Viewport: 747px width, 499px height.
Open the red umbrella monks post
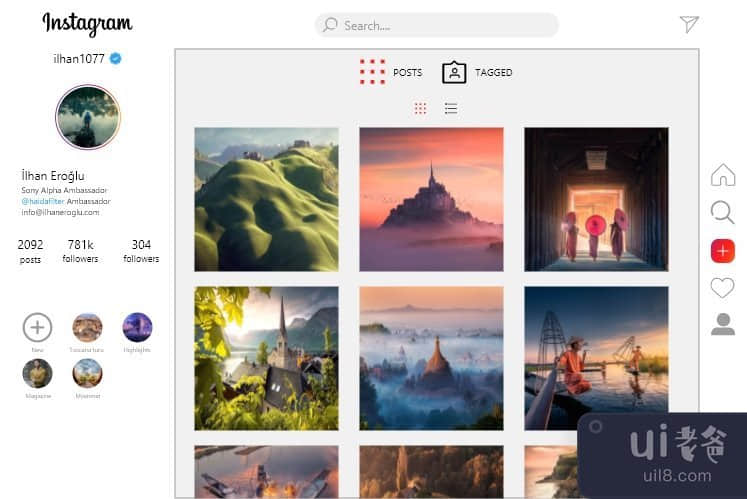[596, 199]
